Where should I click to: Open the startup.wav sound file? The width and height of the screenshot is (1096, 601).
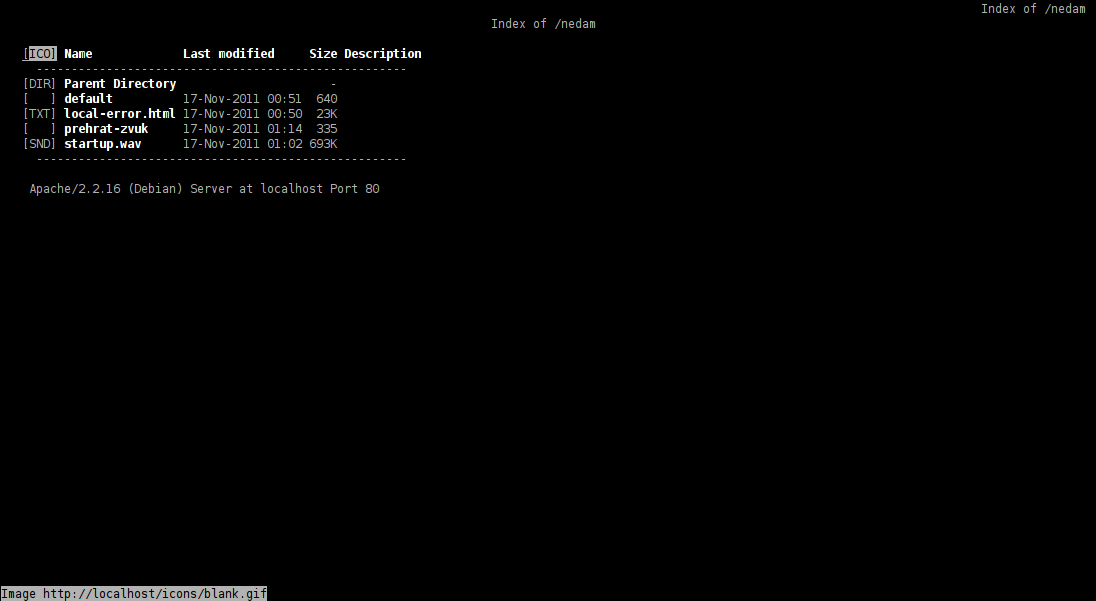pyautogui.click(x=102, y=144)
